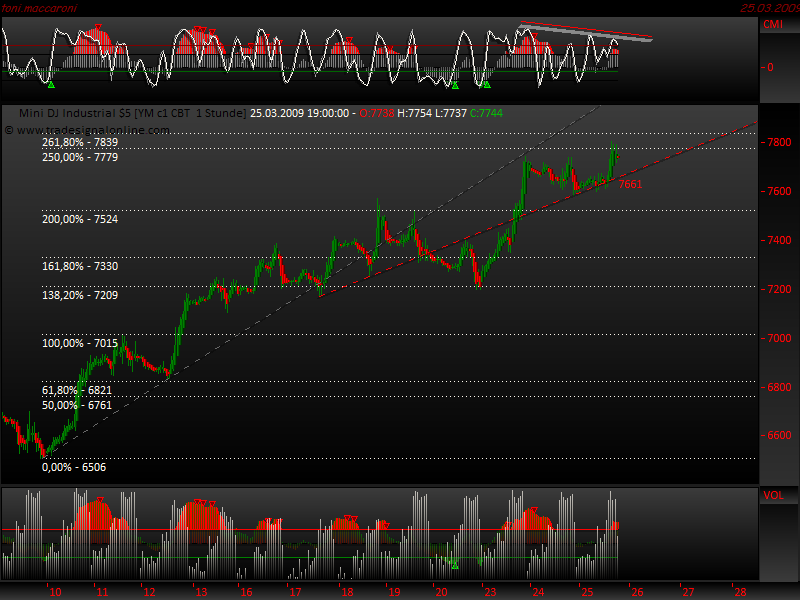Click the timestamp '25.03.2009 19:00:00'
The height and width of the screenshot is (600, 800).
tap(299, 113)
